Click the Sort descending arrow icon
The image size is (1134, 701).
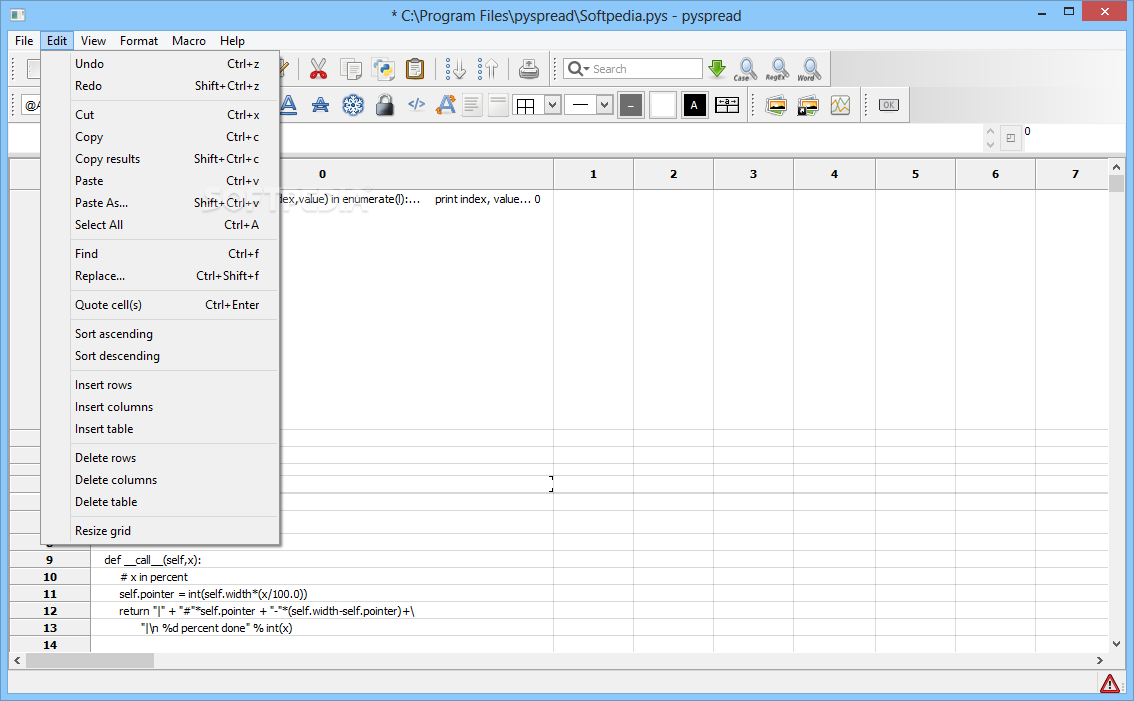pyautogui.click(x=488, y=69)
